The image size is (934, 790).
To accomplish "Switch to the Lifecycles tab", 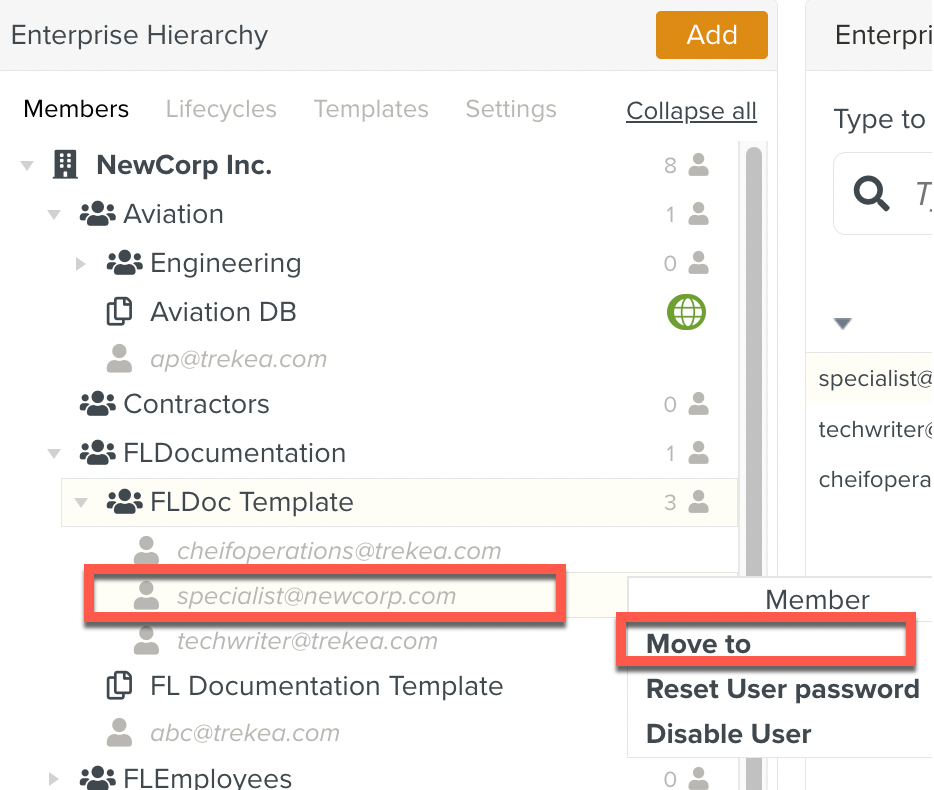I will pos(221,109).
